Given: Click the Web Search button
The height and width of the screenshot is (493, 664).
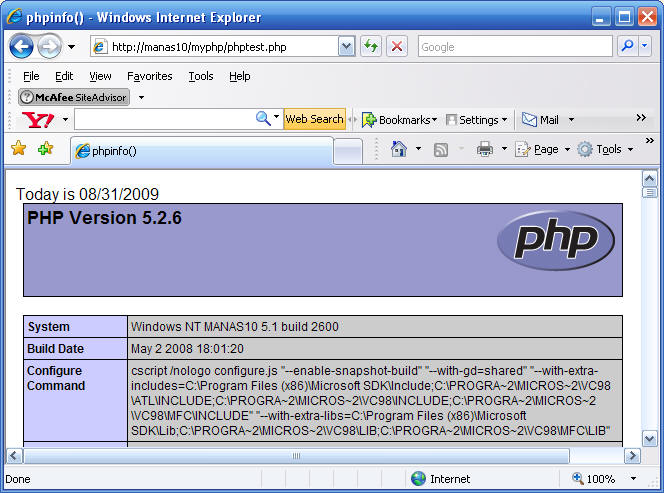Looking at the screenshot, I should (314, 119).
